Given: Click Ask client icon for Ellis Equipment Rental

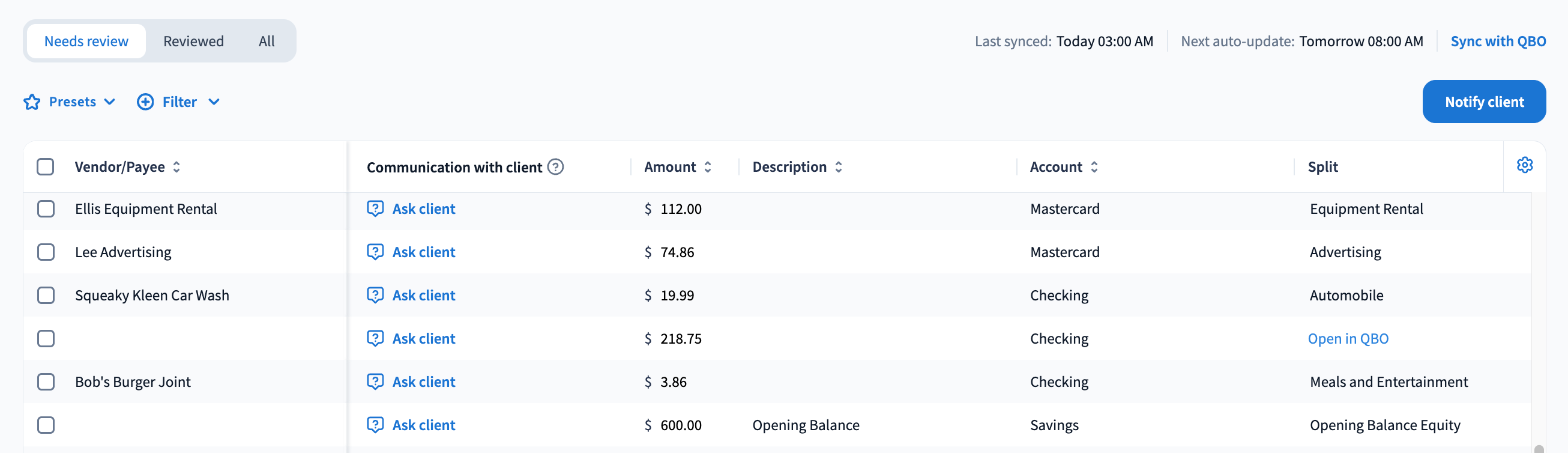Looking at the screenshot, I should 376,209.
